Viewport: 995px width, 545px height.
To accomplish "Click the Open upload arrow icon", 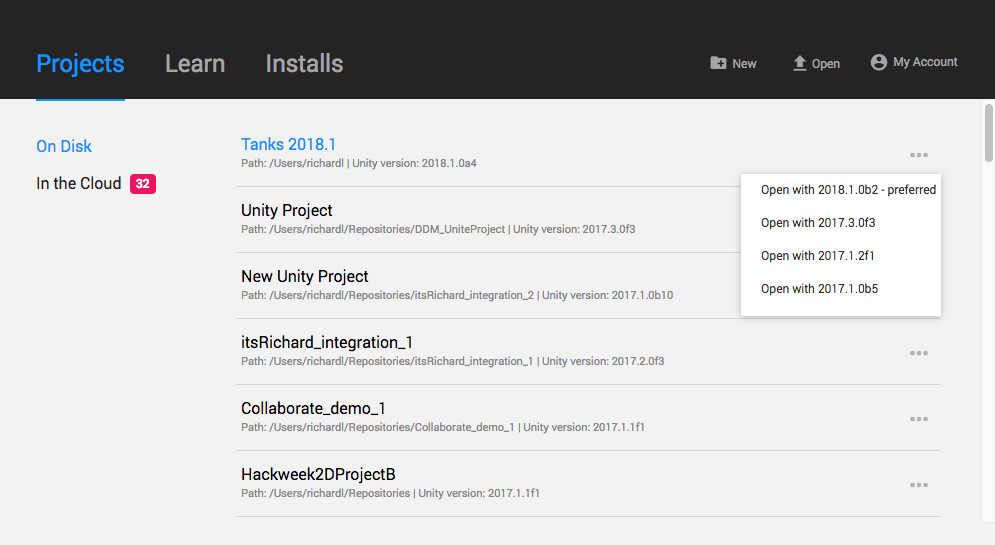I will (x=799, y=63).
